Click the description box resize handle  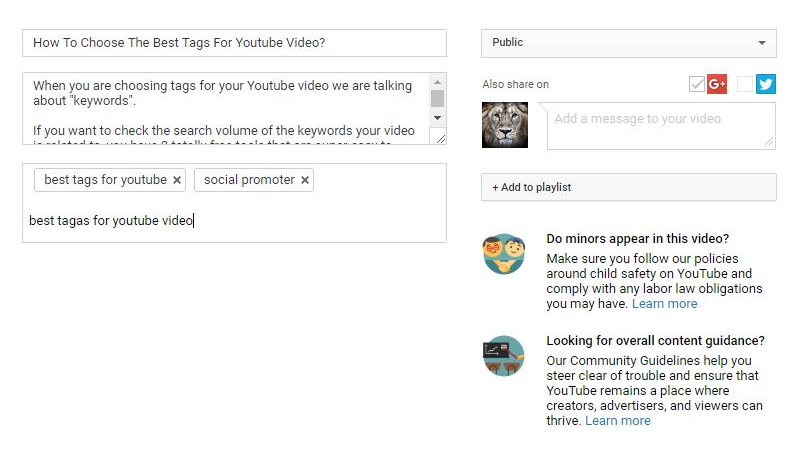(441, 138)
